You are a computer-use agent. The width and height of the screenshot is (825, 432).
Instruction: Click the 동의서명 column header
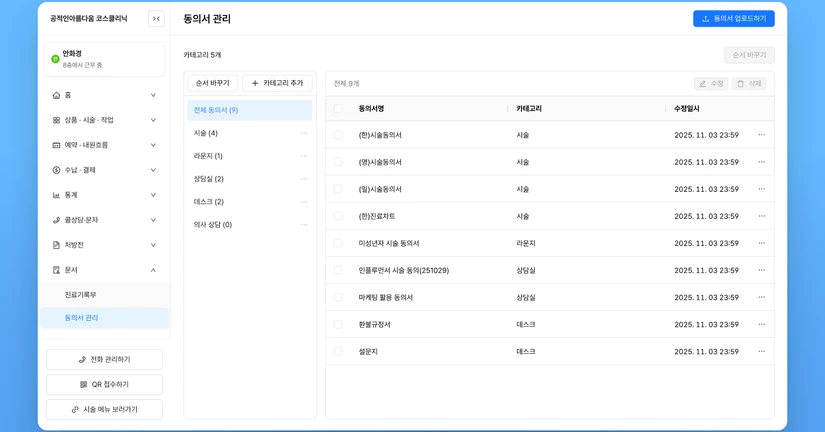pos(371,108)
